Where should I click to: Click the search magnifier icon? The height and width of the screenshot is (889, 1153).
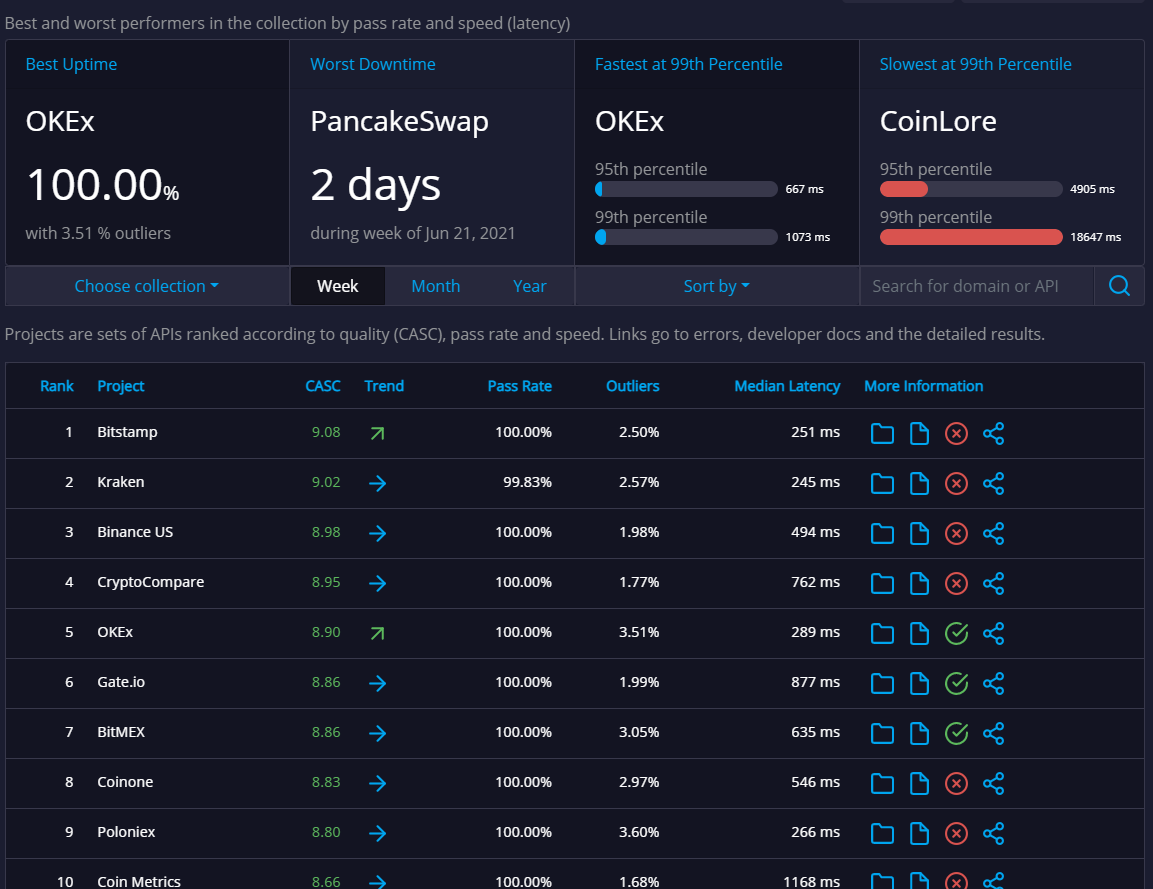(x=1119, y=285)
